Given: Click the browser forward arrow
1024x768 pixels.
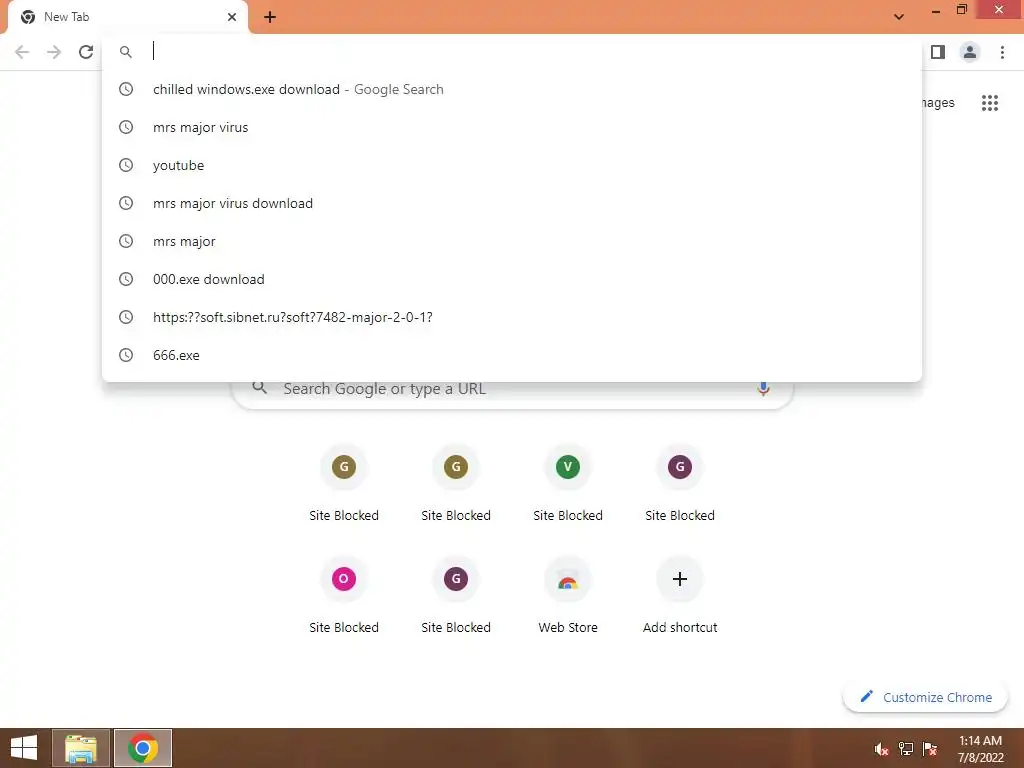Looking at the screenshot, I should pyautogui.click(x=54, y=52).
